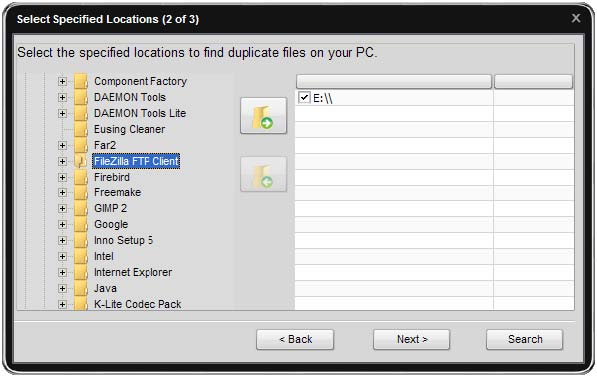Image resolution: width=597 pixels, height=376 pixels.
Task: Select the K-Lite Codec Pack folder
Action: tap(137, 304)
